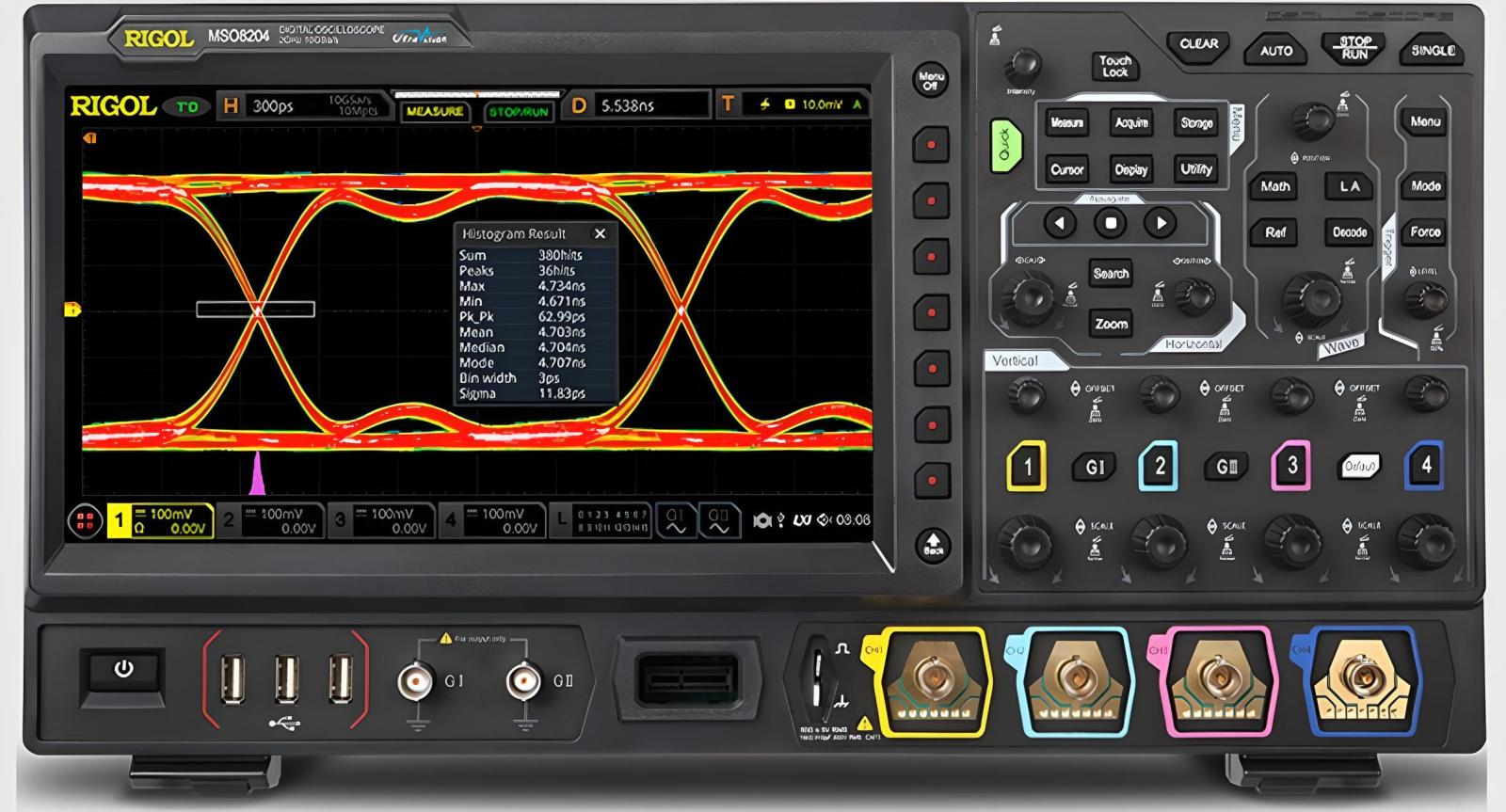1506x812 pixels.
Task: Tap the G1 waveform generator screen icon
Action: click(675, 520)
